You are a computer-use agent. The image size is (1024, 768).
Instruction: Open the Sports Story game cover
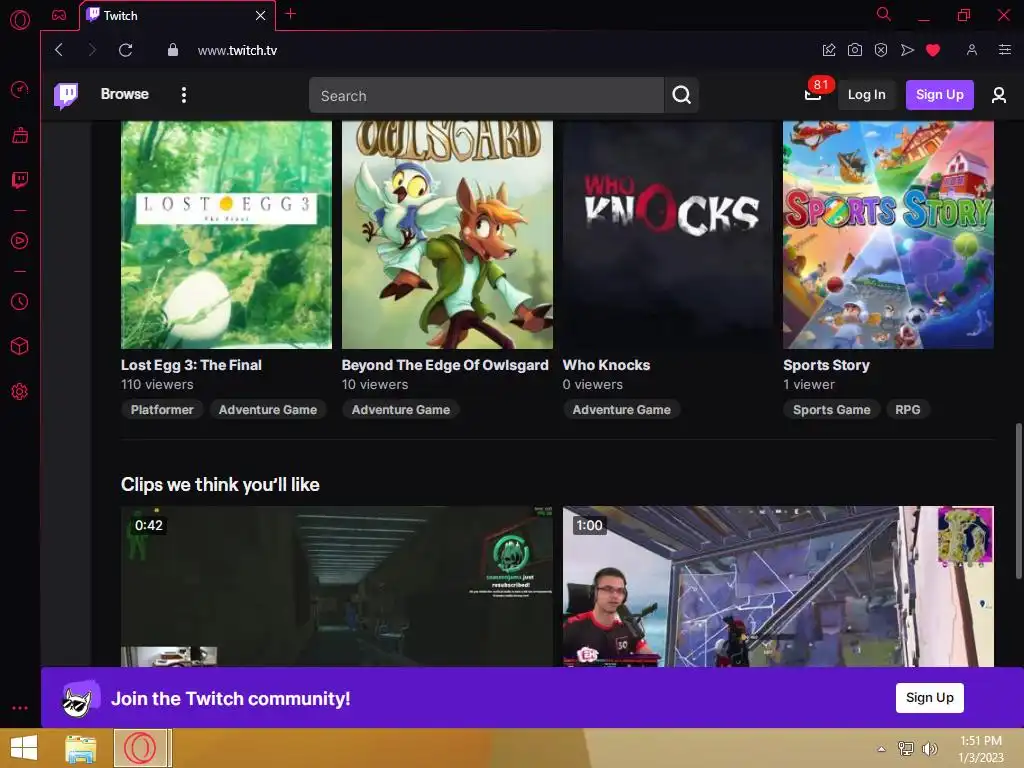coord(889,234)
